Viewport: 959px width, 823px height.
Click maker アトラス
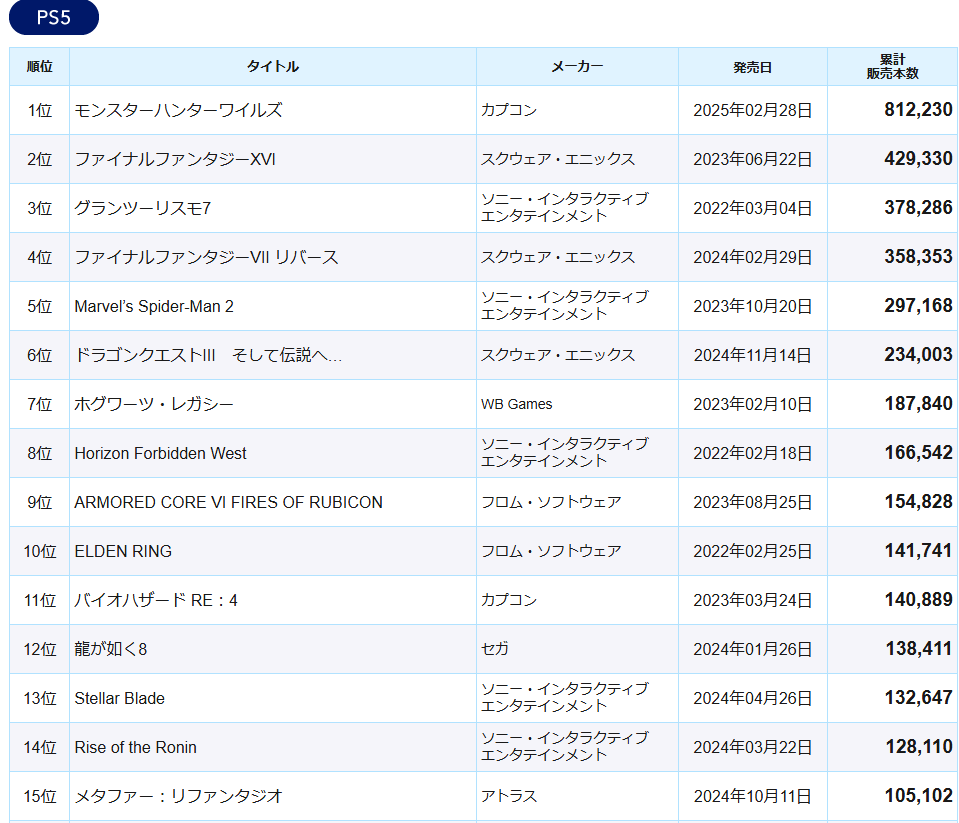[x=509, y=796]
